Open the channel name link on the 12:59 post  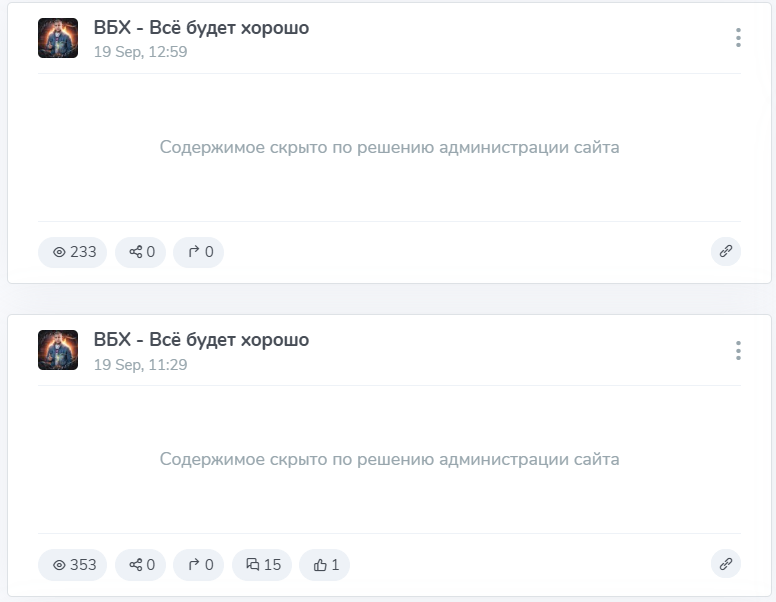click(201, 28)
